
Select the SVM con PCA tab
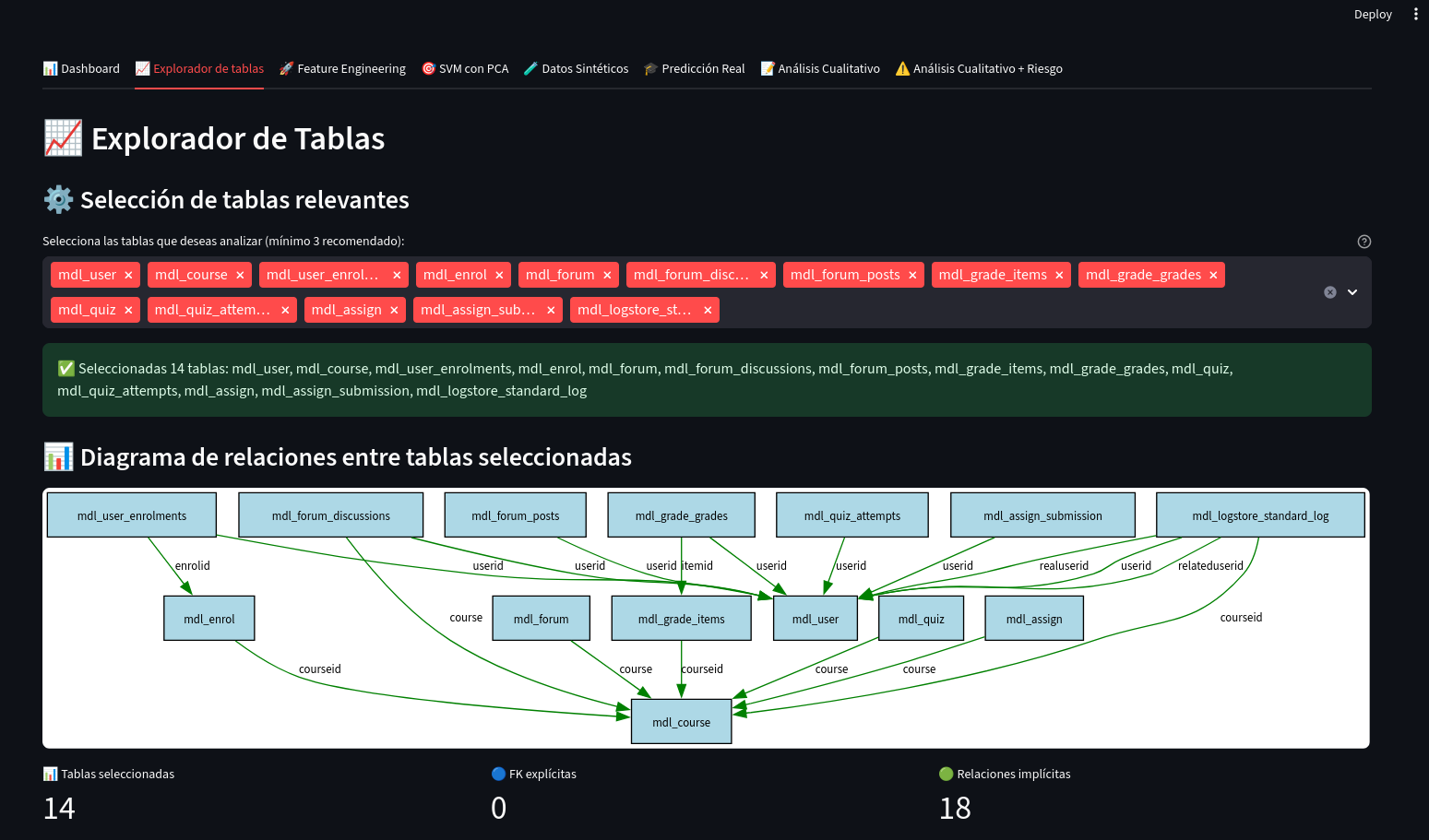(465, 68)
